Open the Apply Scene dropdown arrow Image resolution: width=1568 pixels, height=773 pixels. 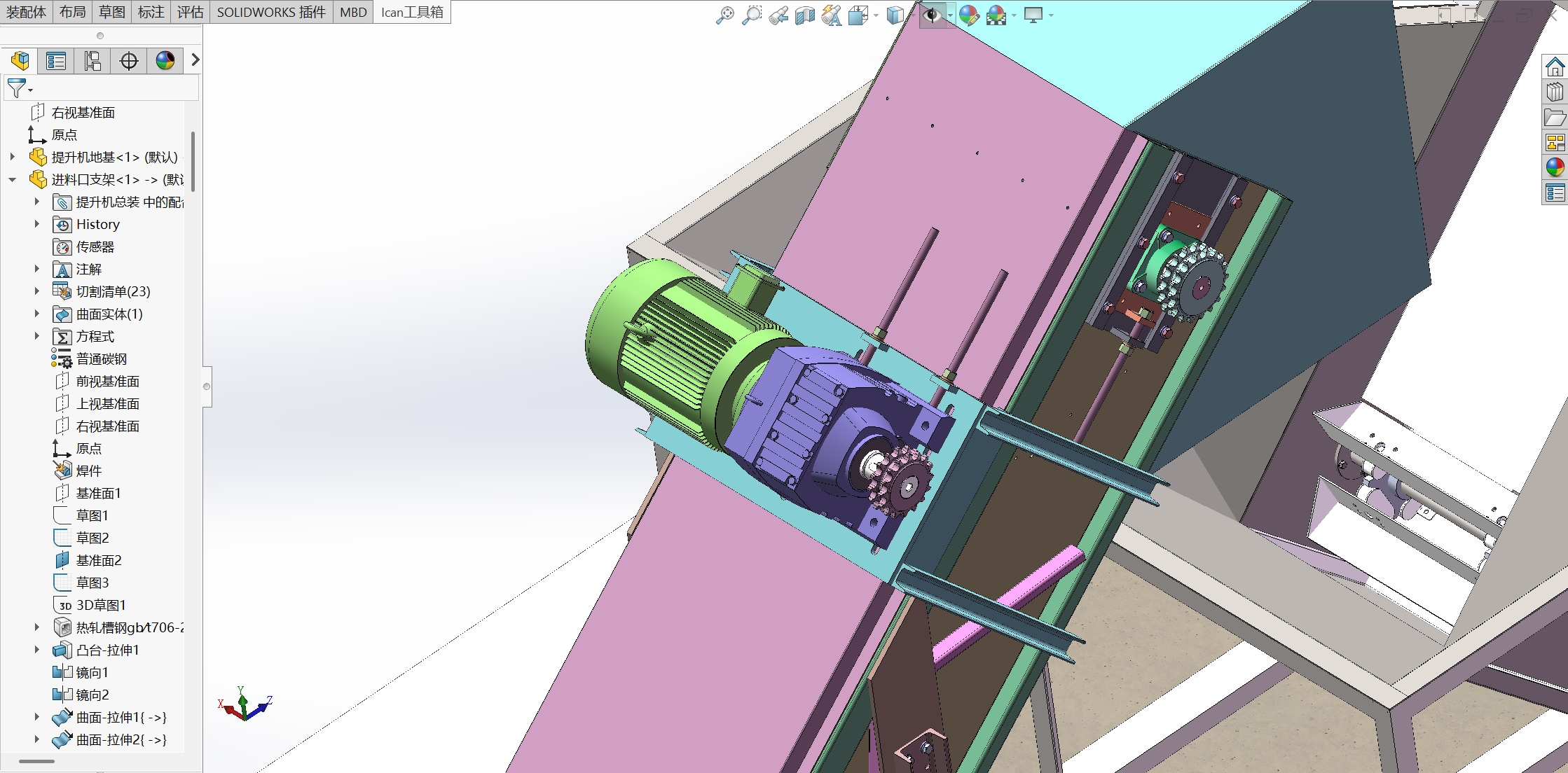pos(1014,15)
